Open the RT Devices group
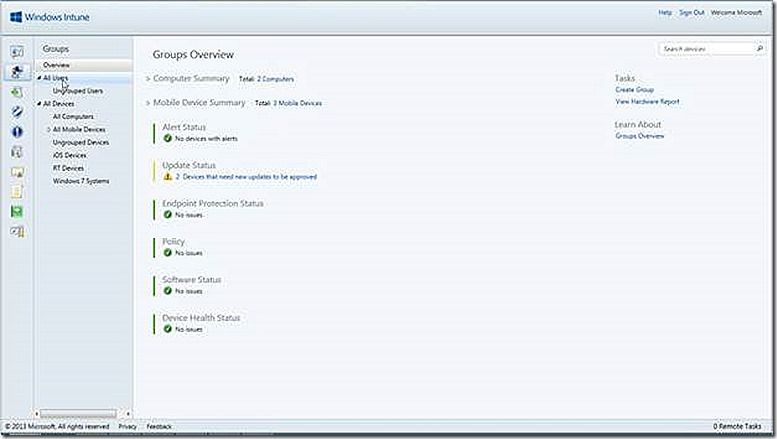777x439 pixels. pos(68,168)
